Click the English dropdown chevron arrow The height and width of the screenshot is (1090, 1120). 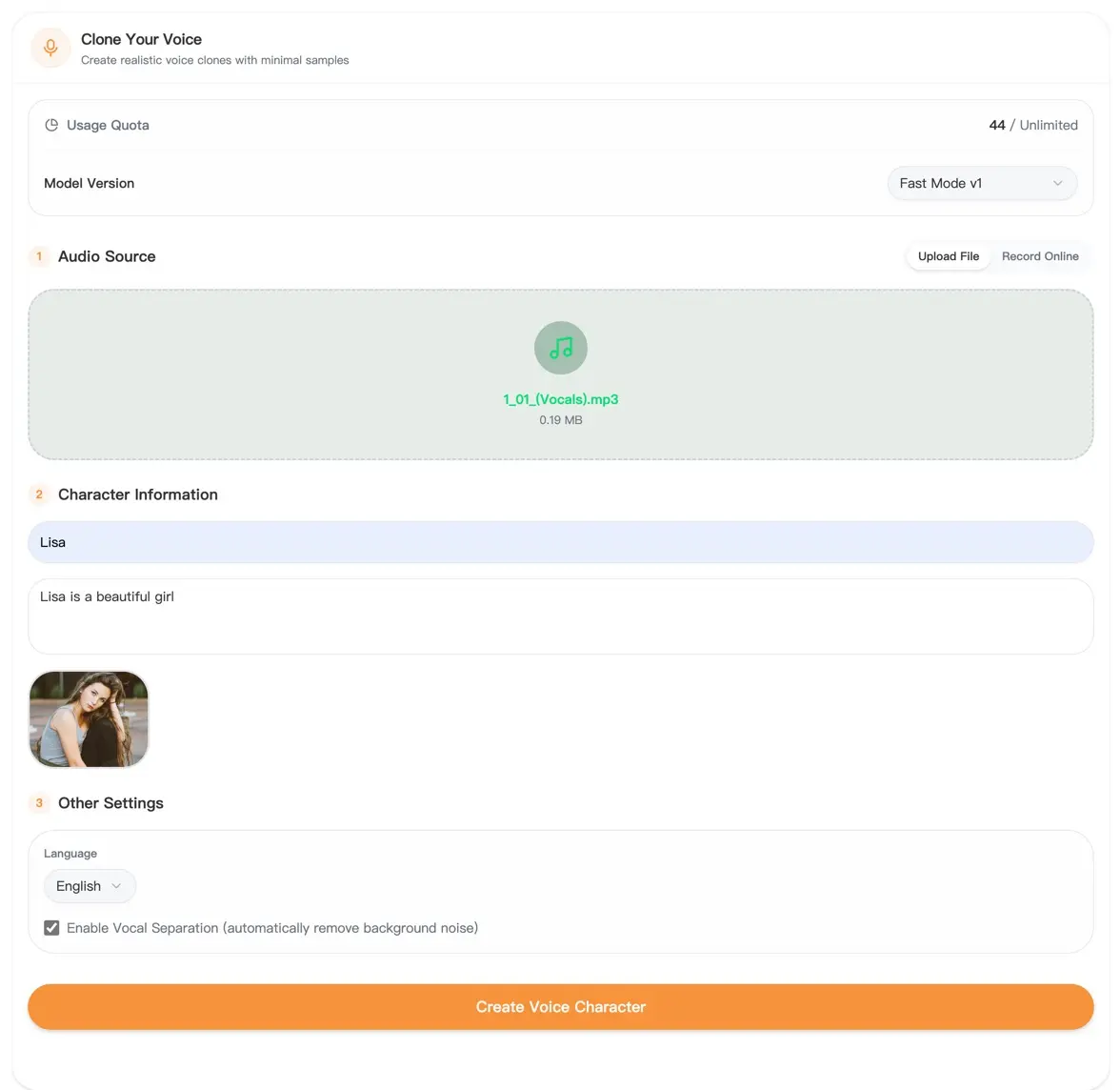[x=116, y=886]
